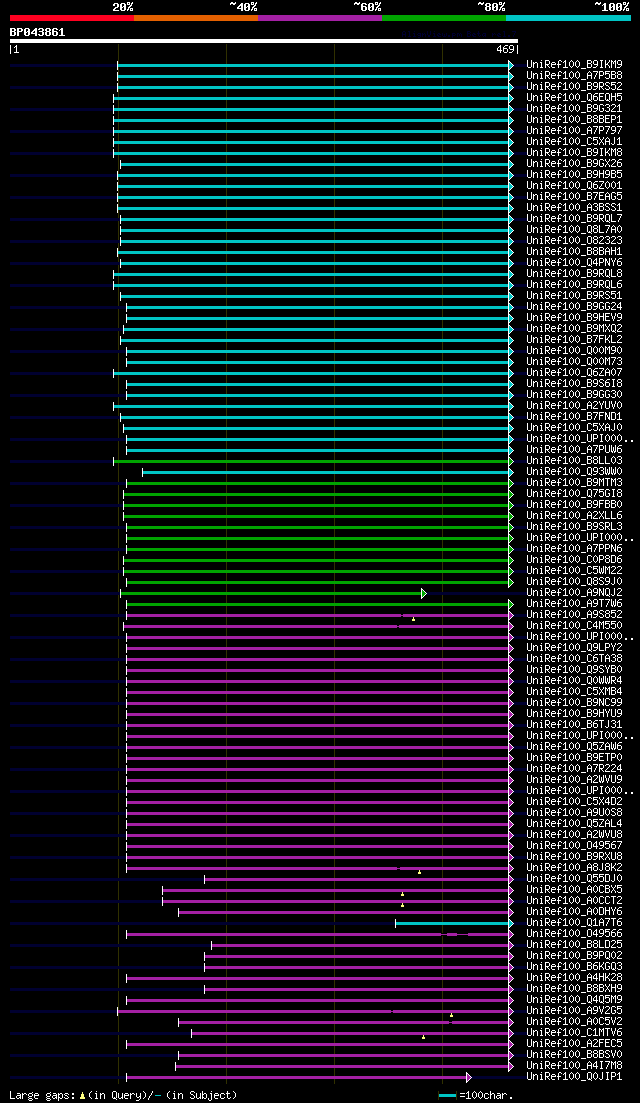
Task: Select the UniRef100_A2XLL6 label
Action: pyautogui.click(x=574, y=516)
